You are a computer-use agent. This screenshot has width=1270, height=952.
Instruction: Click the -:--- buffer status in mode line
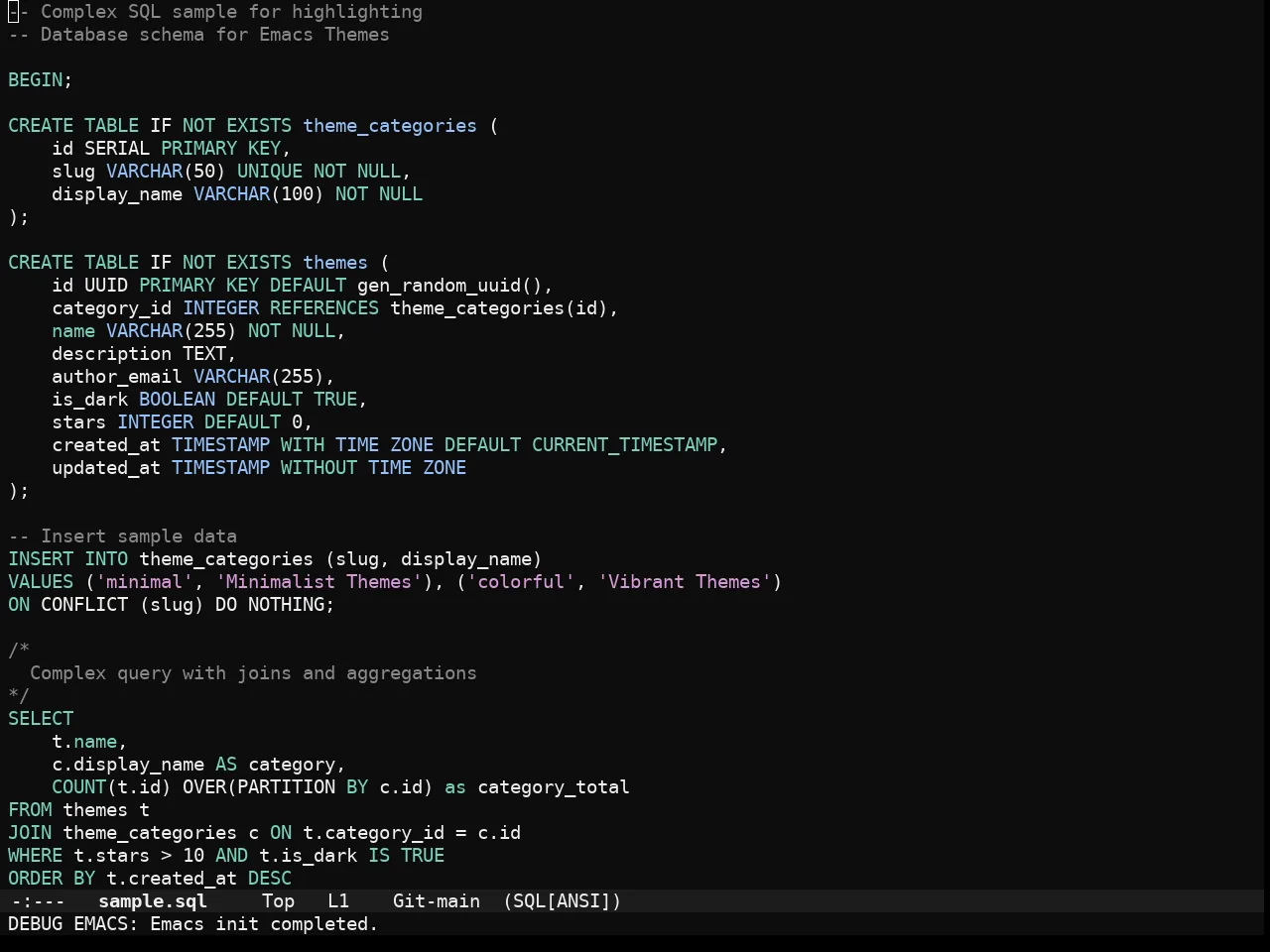[37, 901]
